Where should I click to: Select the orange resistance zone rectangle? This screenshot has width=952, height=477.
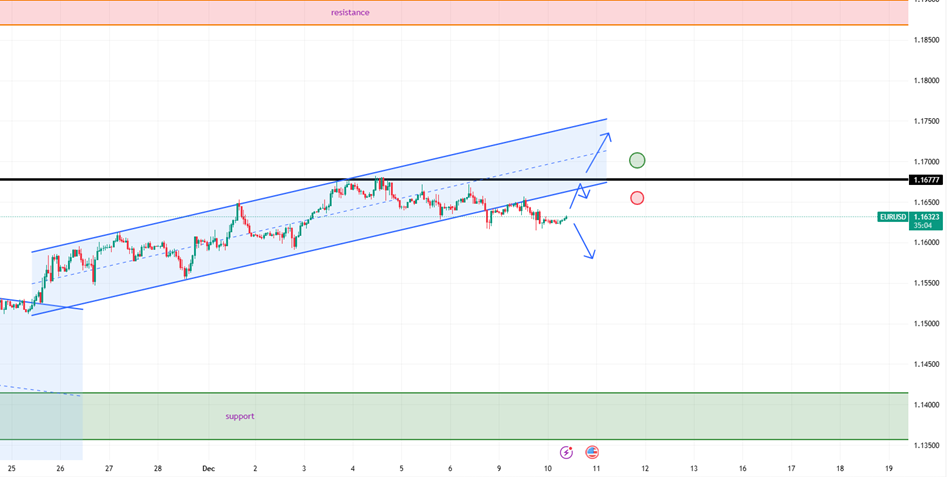click(600, 13)
